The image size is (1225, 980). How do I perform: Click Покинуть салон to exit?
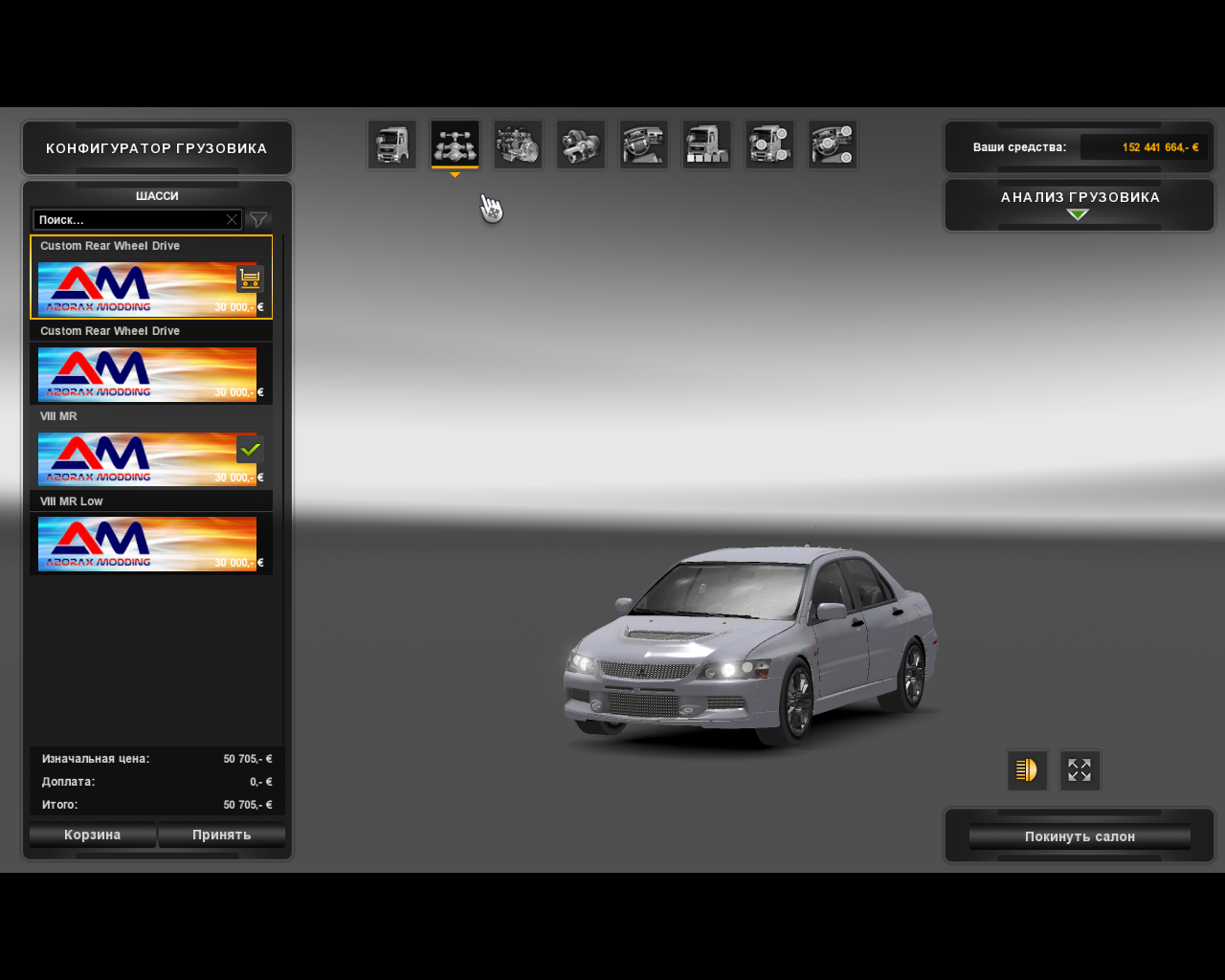1078,835
